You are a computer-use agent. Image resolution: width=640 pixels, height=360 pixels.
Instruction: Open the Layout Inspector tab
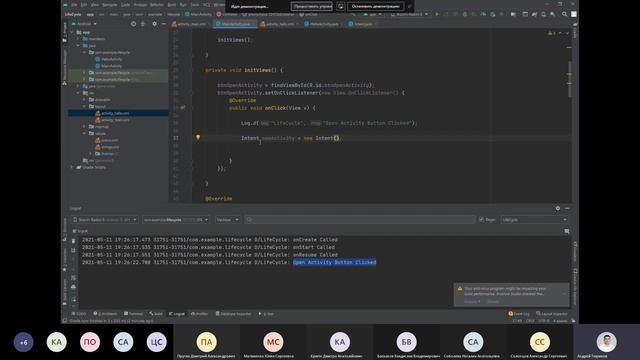552,313
